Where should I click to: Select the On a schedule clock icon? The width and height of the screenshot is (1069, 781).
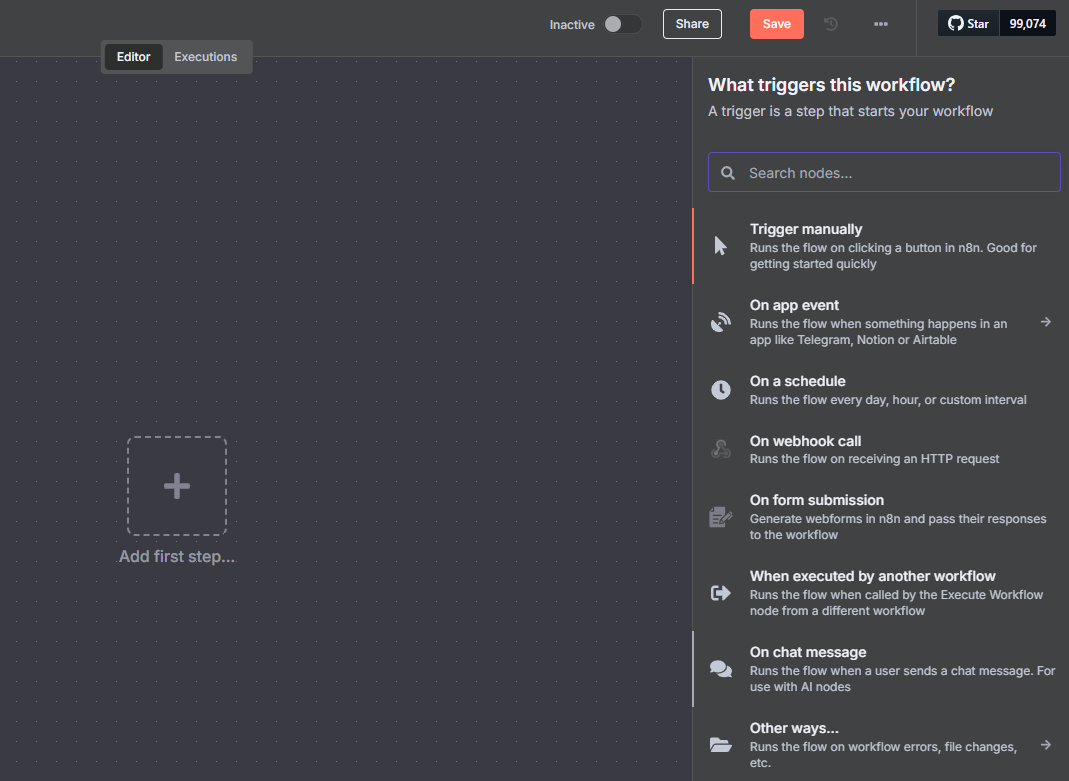[720, 390]
